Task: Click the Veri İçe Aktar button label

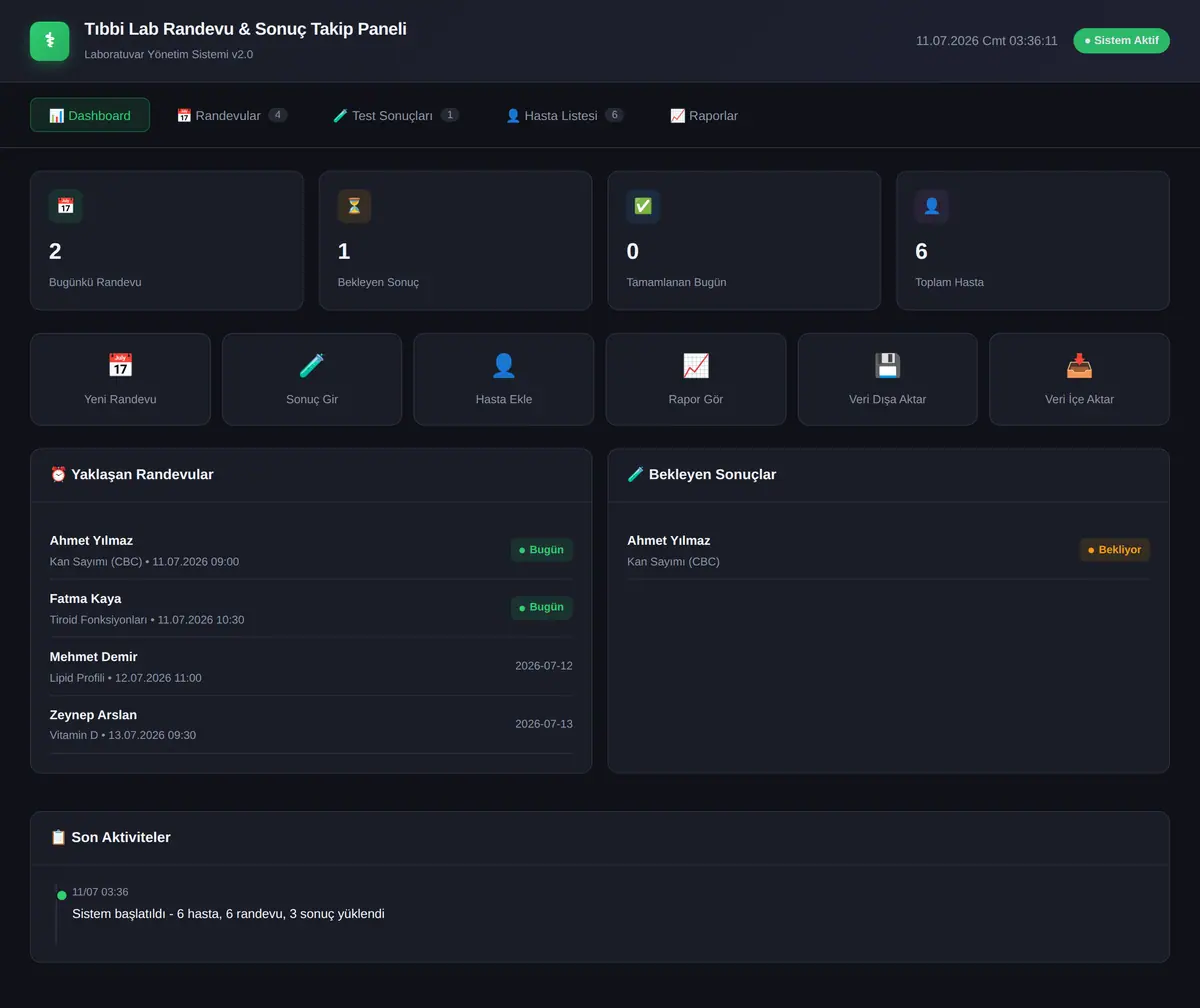Action: 1079,399
